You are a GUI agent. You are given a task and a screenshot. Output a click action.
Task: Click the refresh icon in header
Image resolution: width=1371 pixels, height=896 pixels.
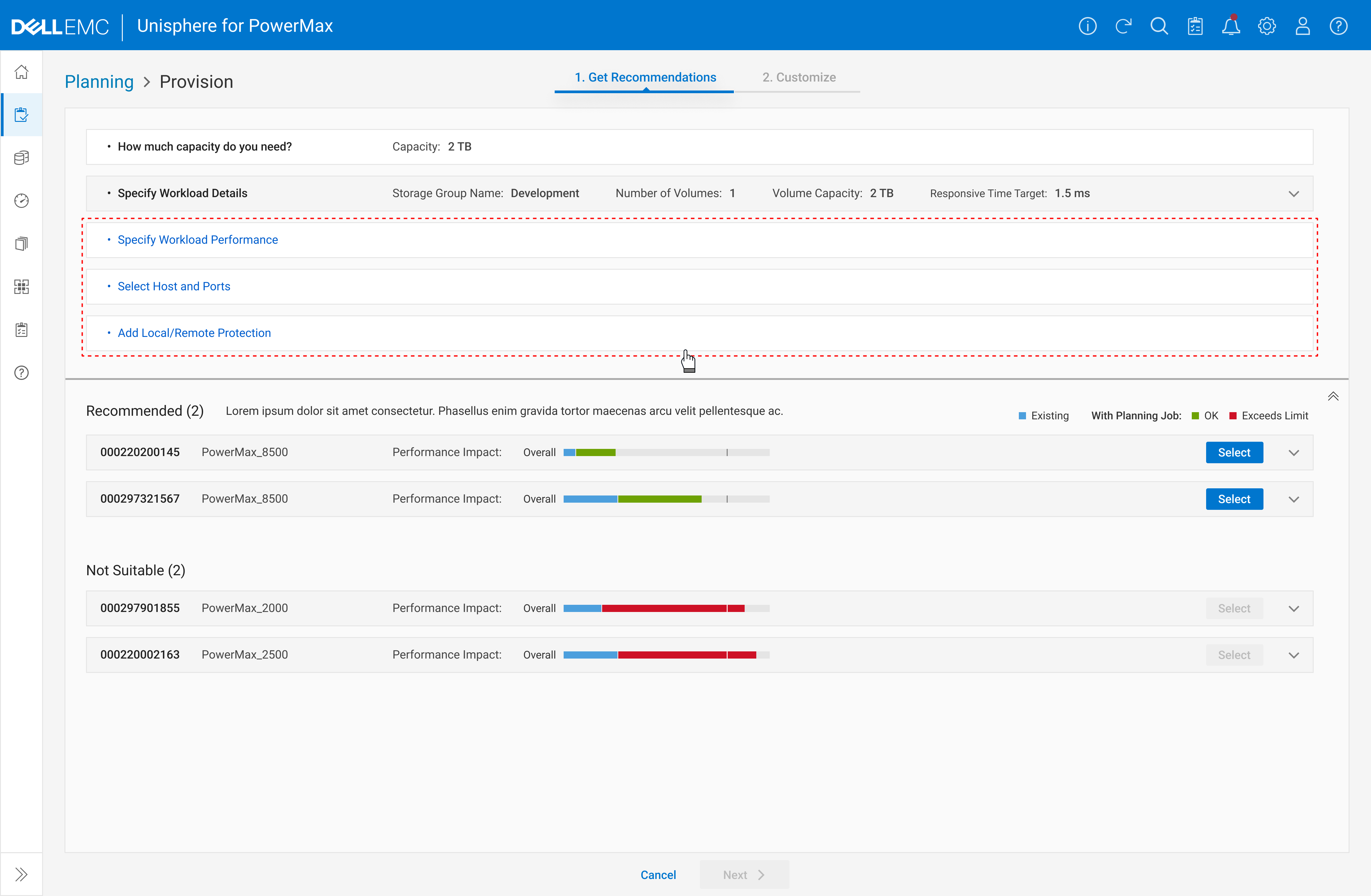[1123, 26]
